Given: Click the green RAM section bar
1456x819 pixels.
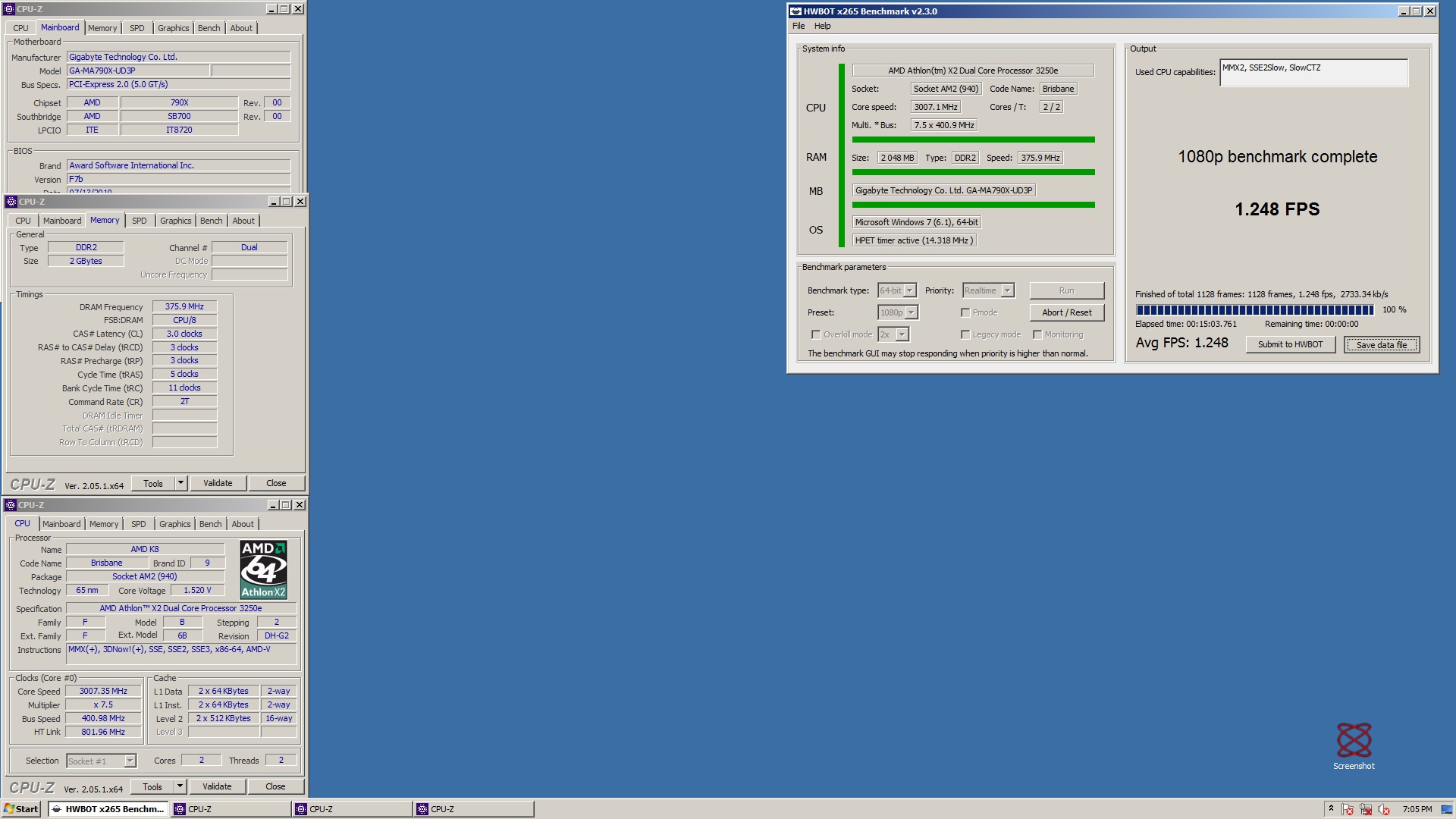Looking at the screenshot, I should pyautogui.click(x=973, y=172).
